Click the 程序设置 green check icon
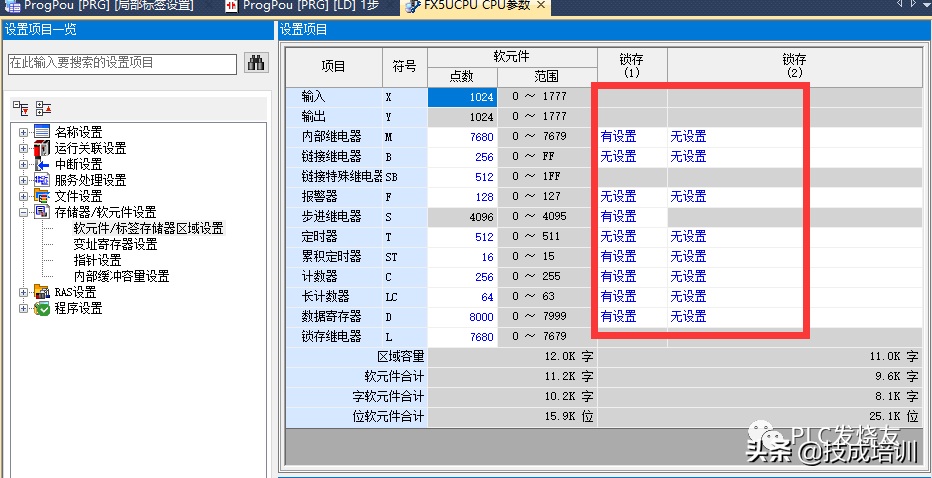This screenshot has height=478, width=932. (42, 308)
